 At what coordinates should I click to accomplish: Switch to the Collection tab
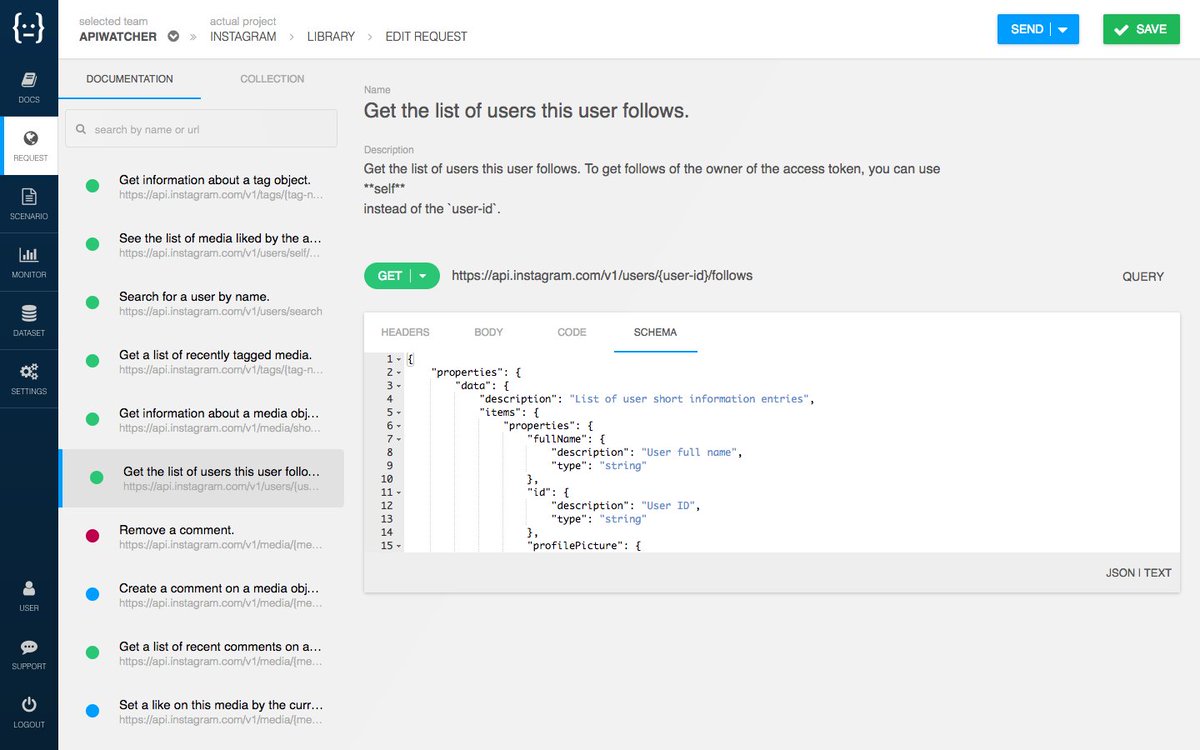click(272, 79)
